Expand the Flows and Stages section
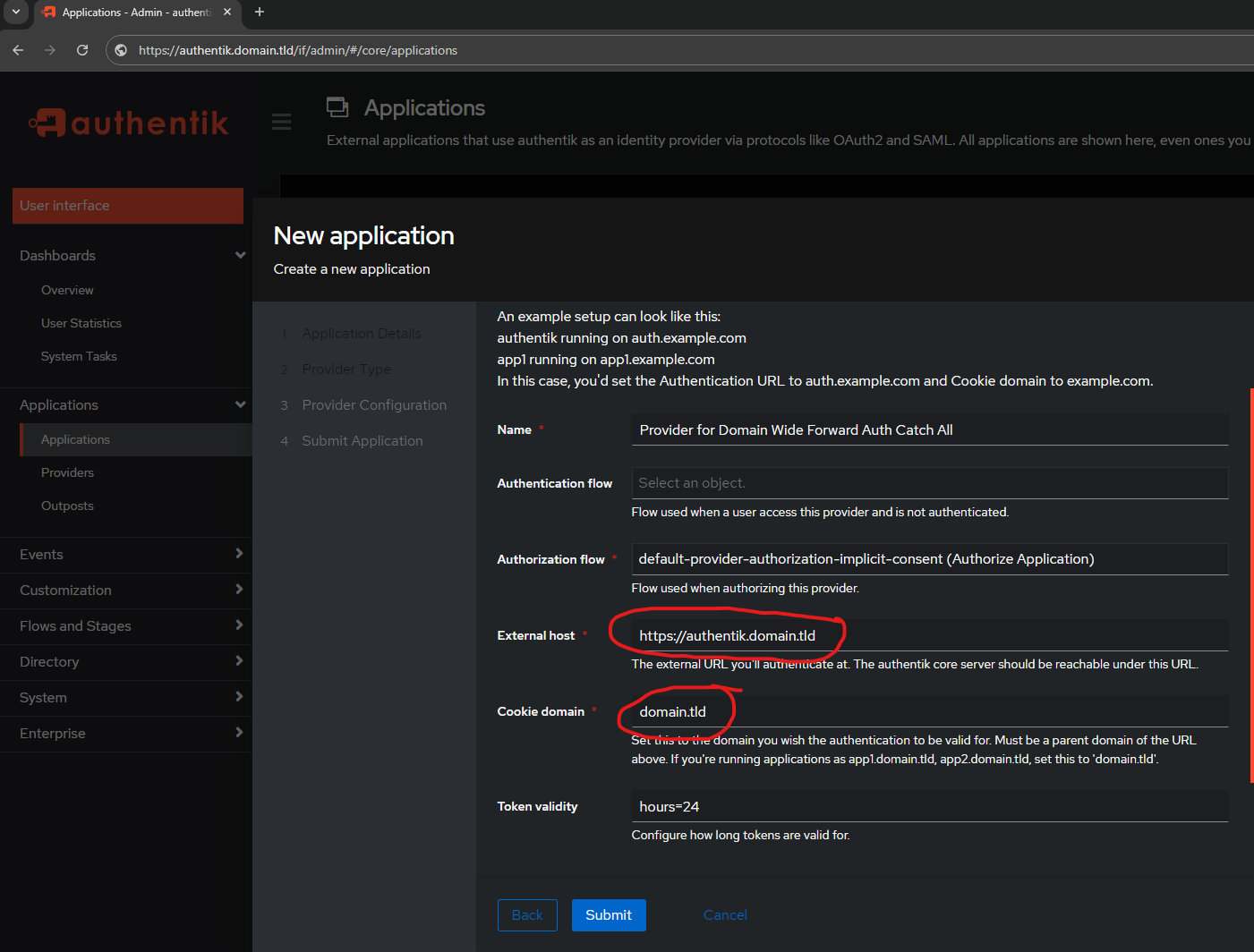The height and width of the screenshot is (952, 1254). 126,625
